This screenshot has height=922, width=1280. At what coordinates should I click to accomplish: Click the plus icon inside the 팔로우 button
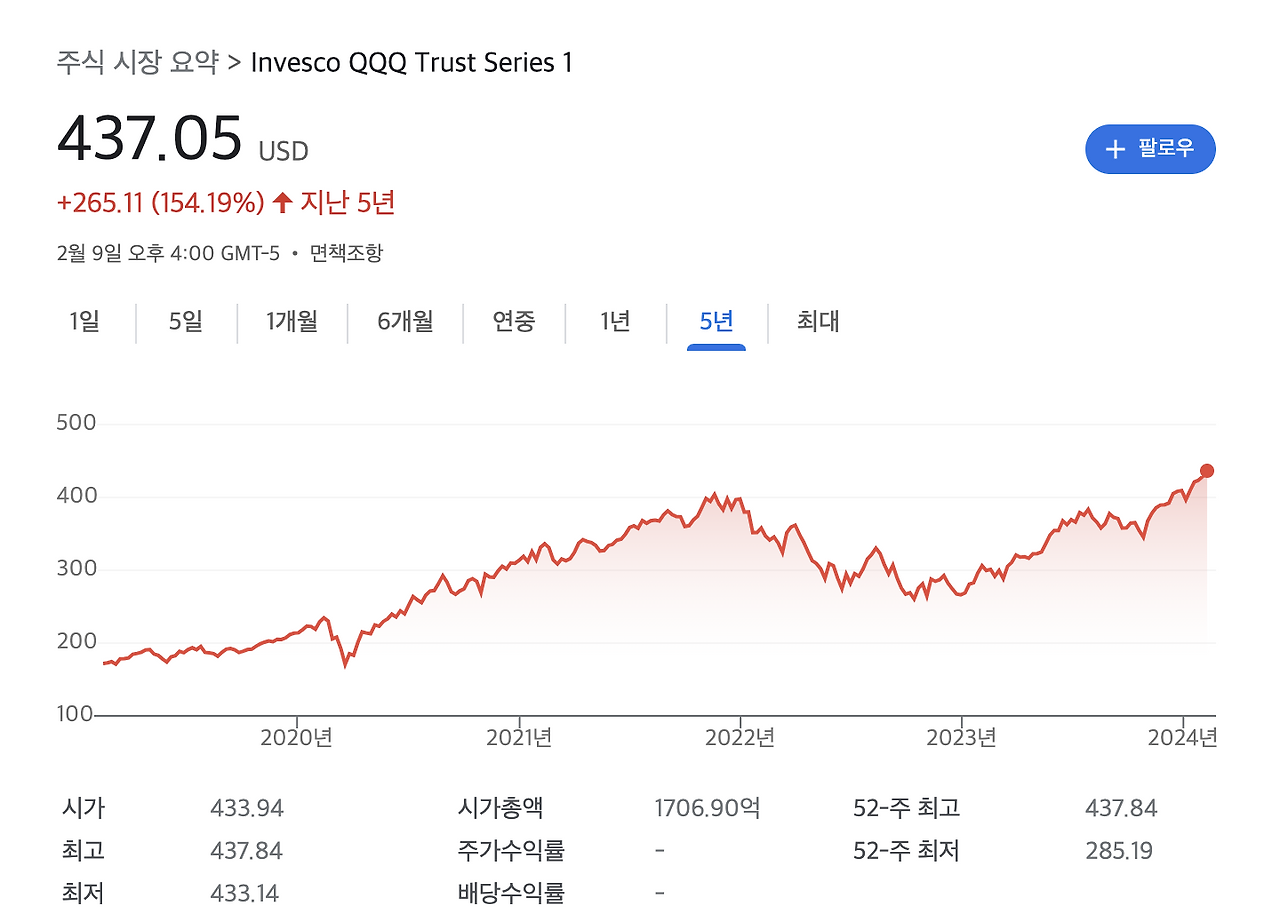click(x=1115, y=149)
